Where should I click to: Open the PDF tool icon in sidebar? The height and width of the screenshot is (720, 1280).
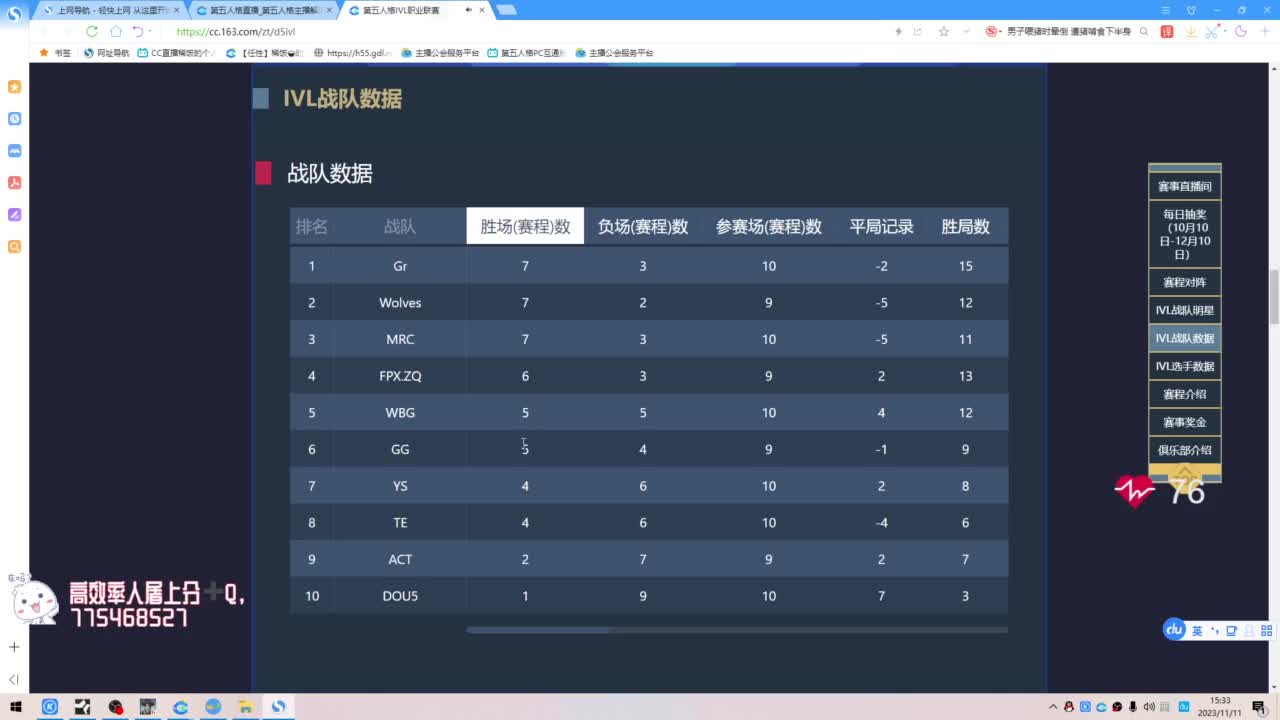pos(14,182)
